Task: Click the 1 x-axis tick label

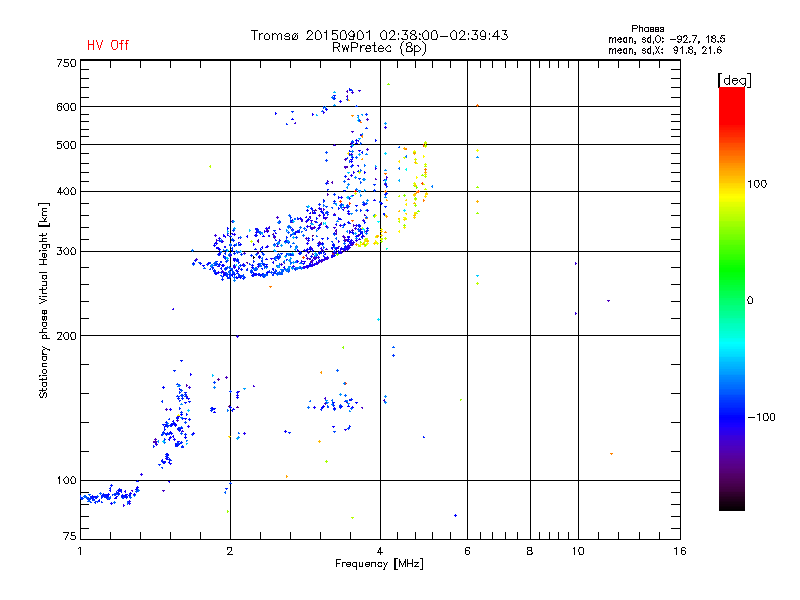Action: (x=80, y=551)
